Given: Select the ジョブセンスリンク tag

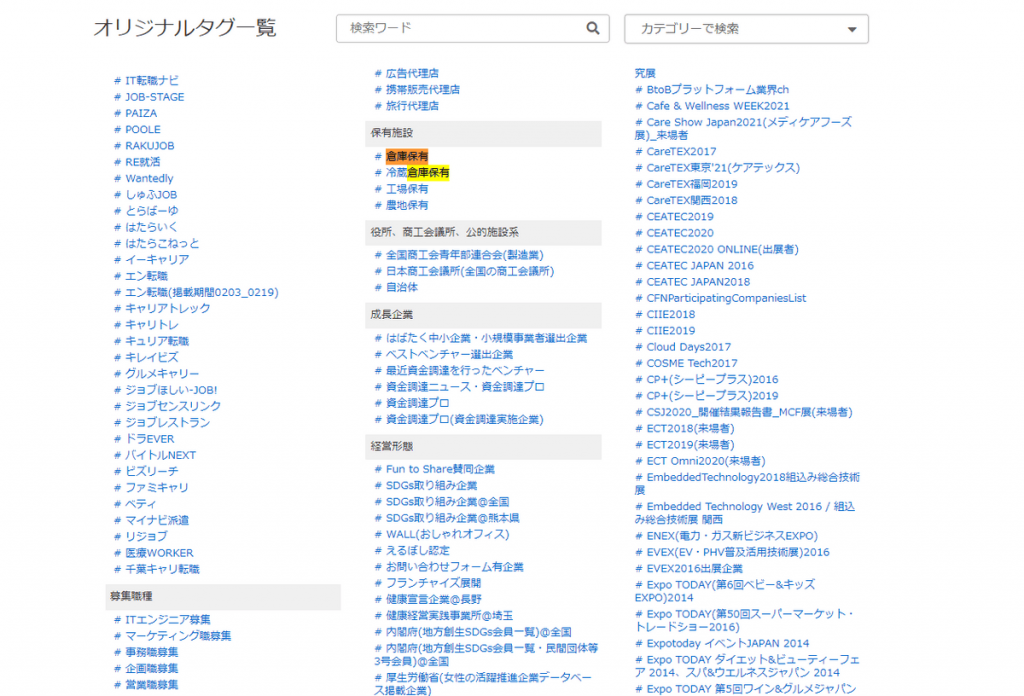Looking at the screenshot, I should 173,406.
